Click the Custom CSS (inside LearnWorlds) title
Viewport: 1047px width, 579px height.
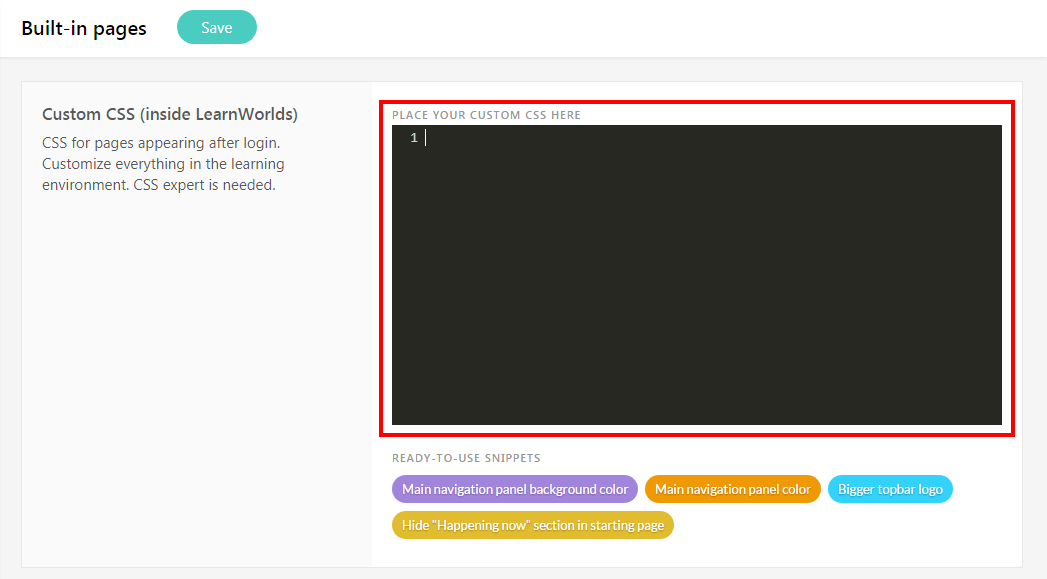point(170,114)
